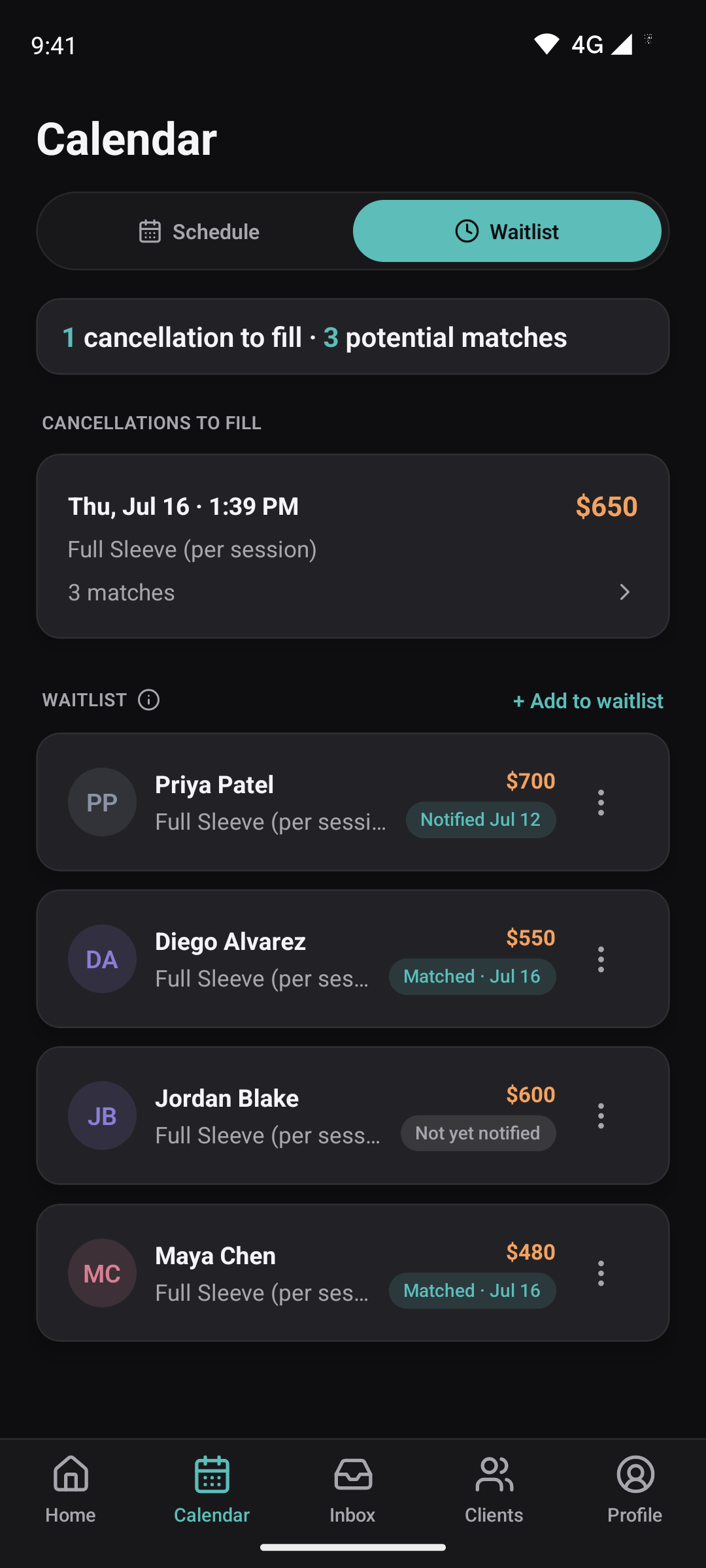Open more options for Jordan Blake
The height and width of the screenshot is (1568, 706).
point(601,1116)
